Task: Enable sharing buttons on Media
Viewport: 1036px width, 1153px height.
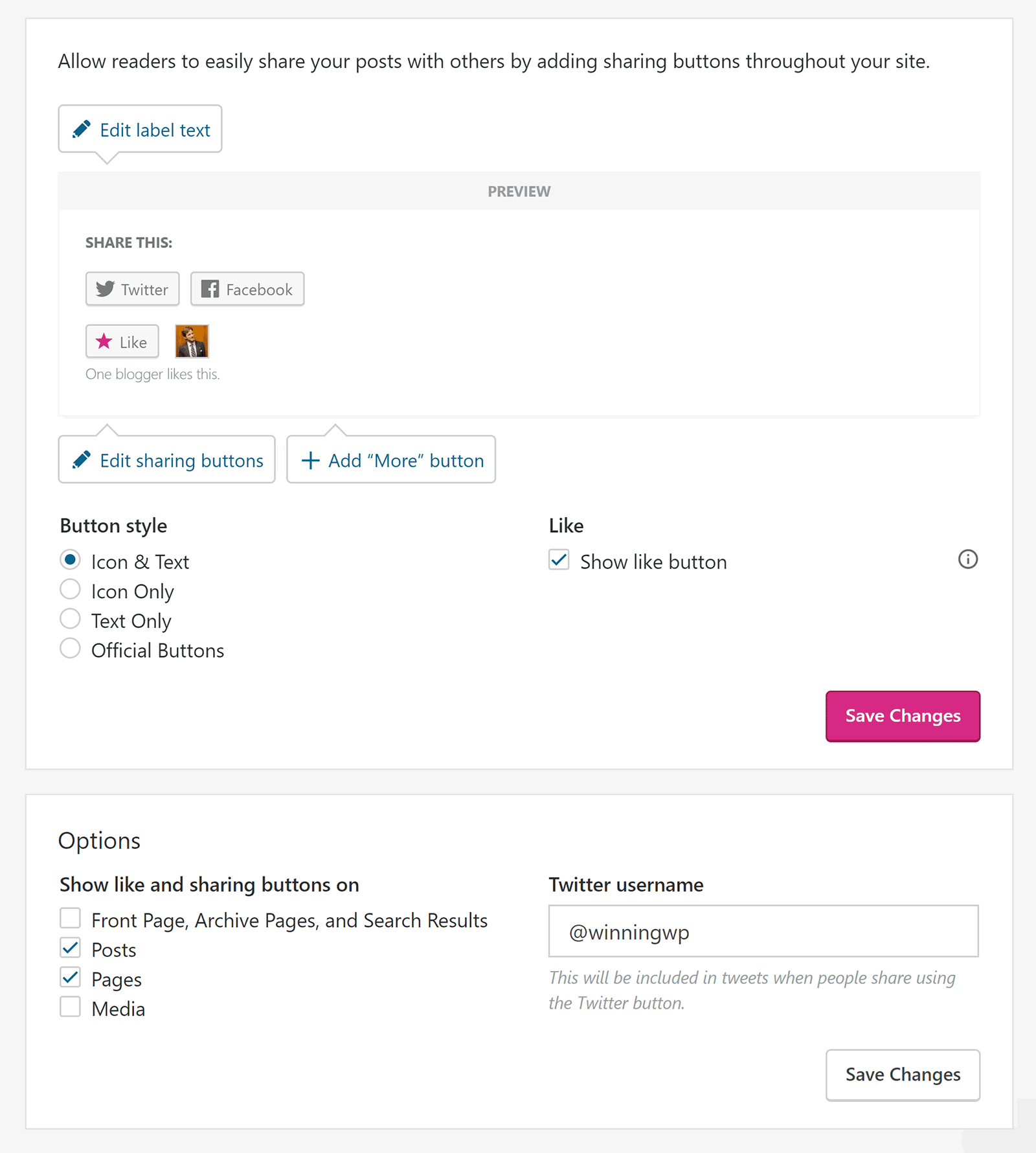Action: pyautogui.click(x=70, y=1007)
